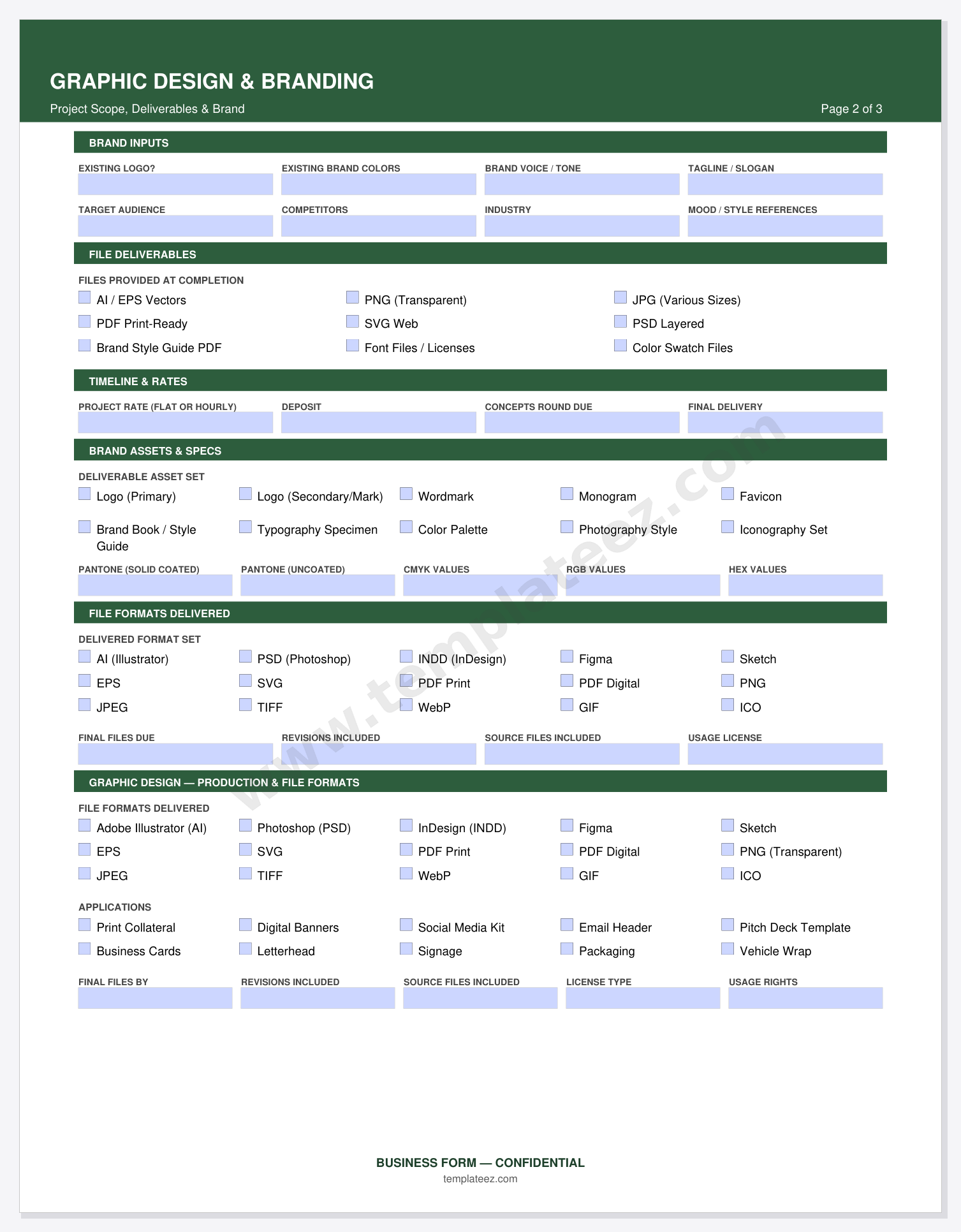Check the Wordmark asset box

pyautogui.click(x=406, y=494)
